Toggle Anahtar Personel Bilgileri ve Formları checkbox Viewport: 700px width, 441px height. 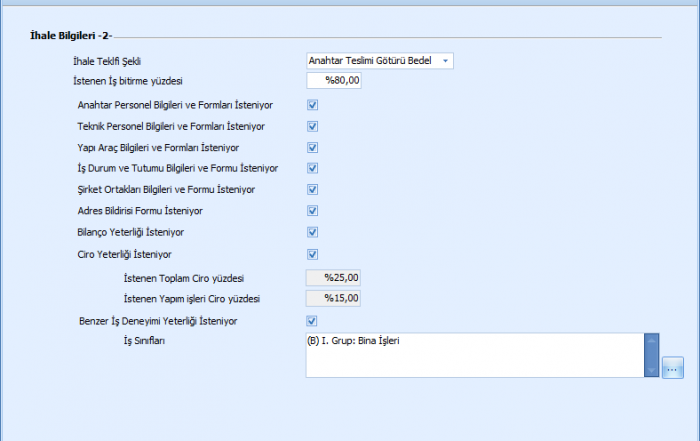point(312,104)
